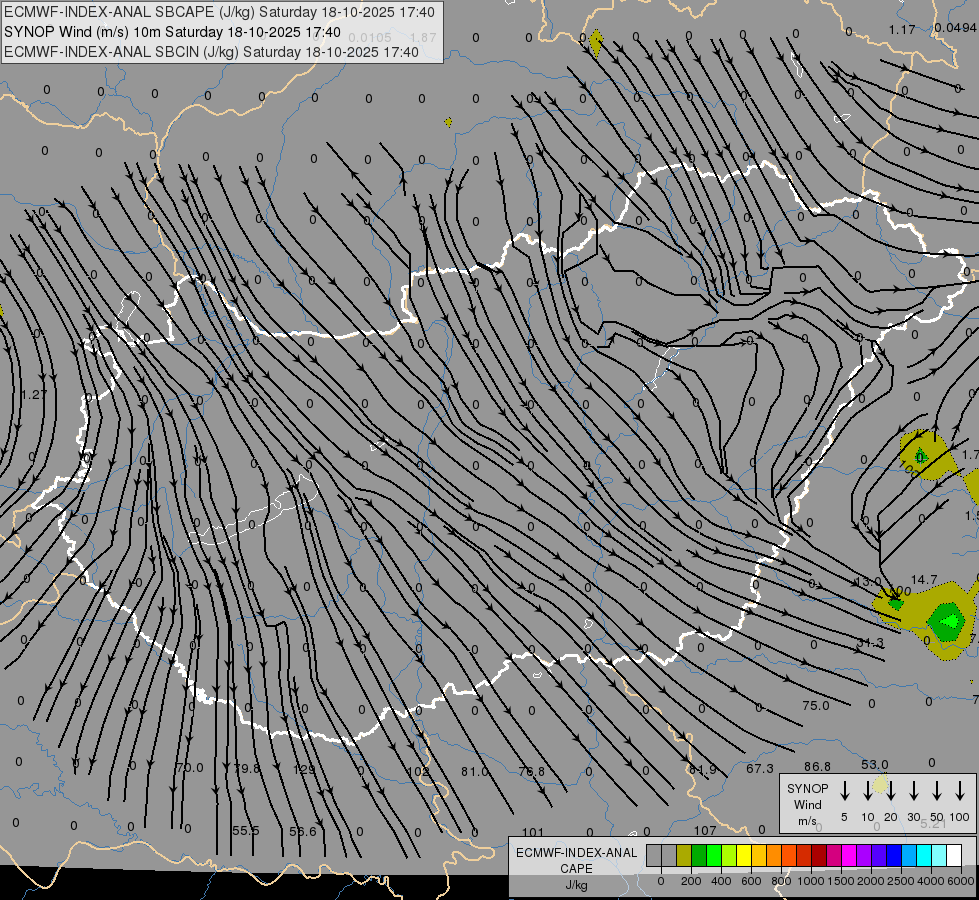Click the 10 m/s wind arrow in legend
This screenshot has width=979, height=900.
867,791
